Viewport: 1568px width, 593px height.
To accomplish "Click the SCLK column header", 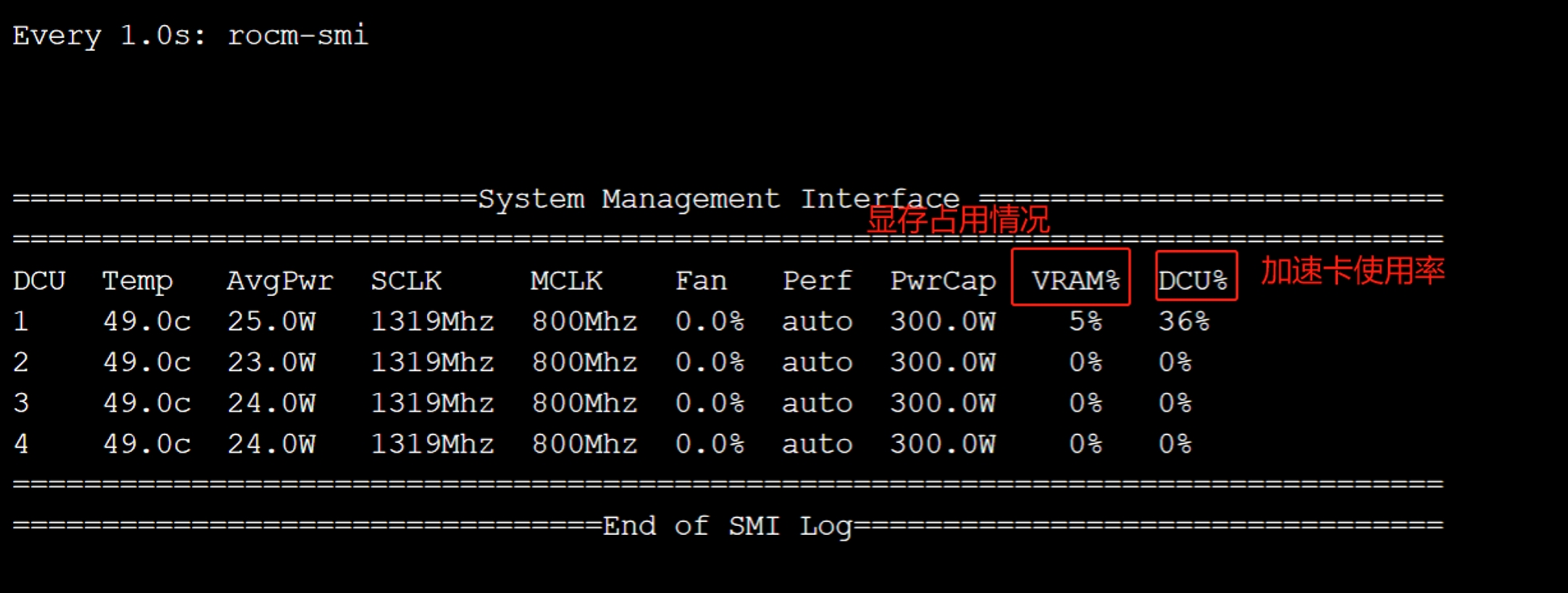I will point(406,281).
